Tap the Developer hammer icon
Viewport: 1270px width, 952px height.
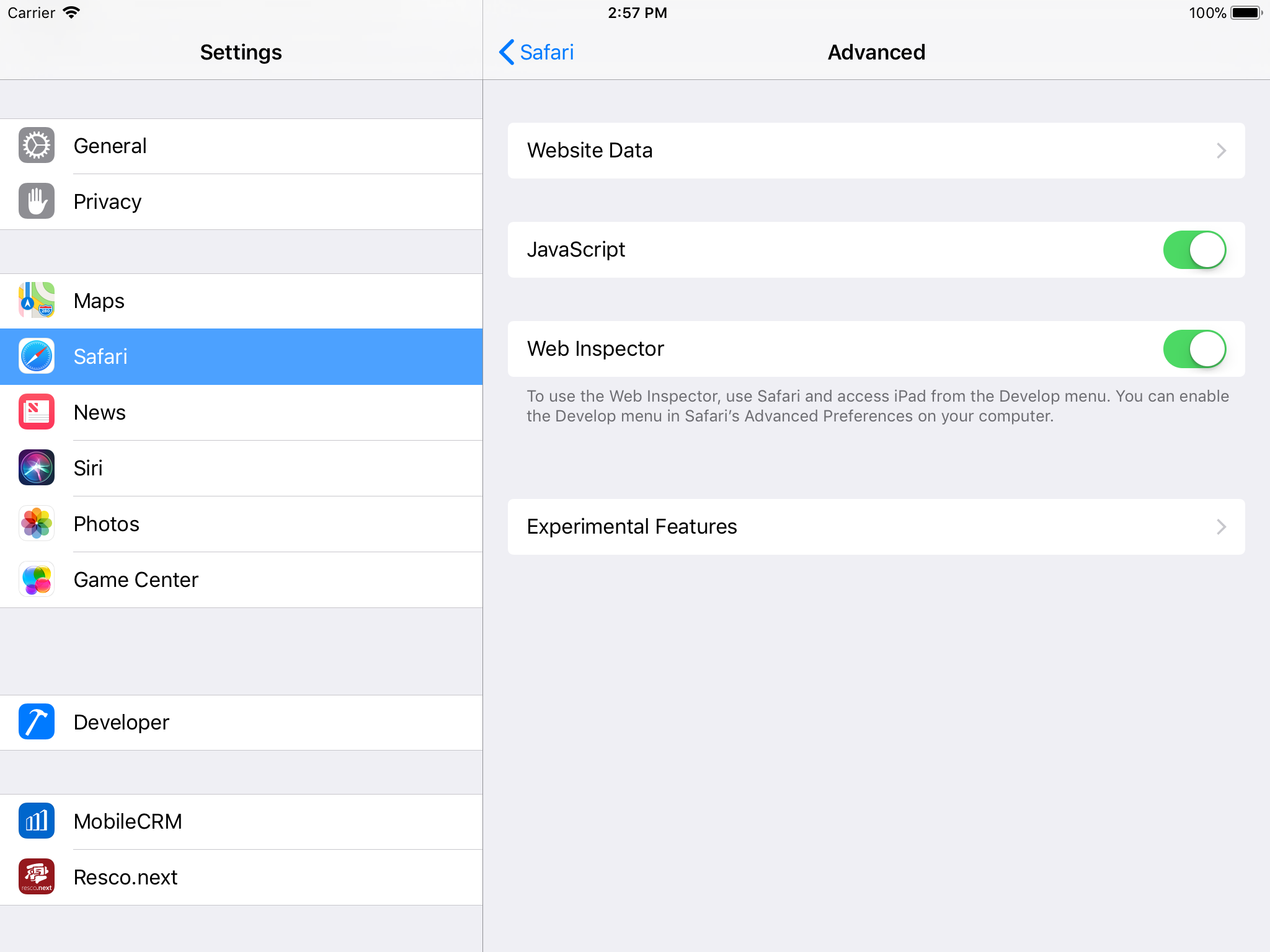[x=37, y=722]
